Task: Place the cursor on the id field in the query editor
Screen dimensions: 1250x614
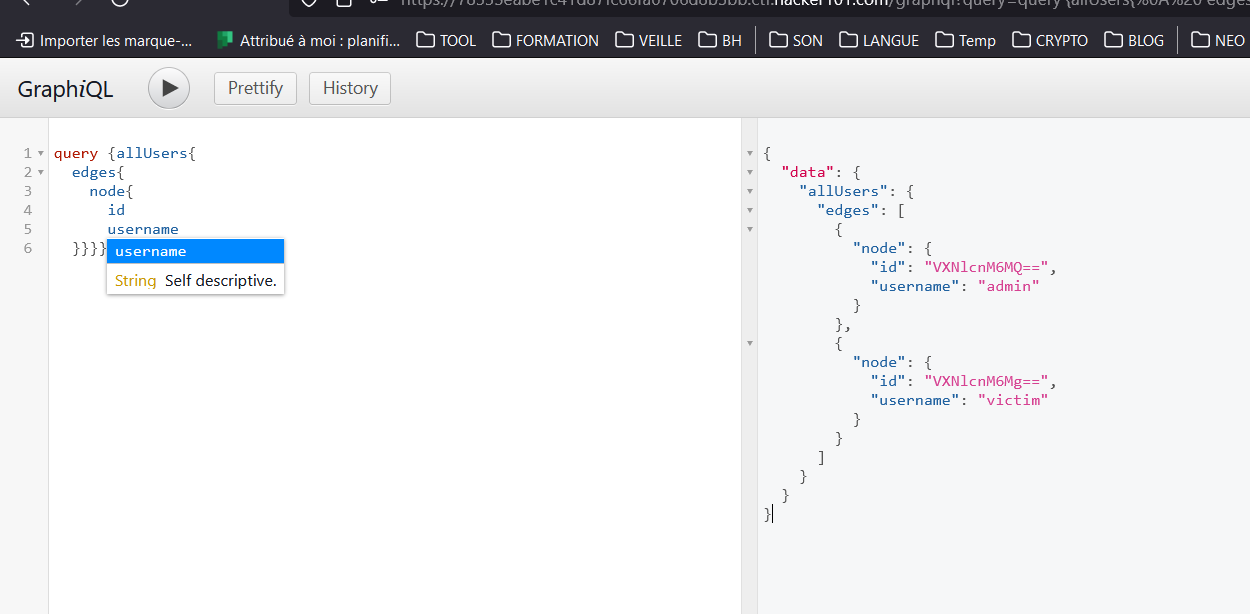Action: 116,210
